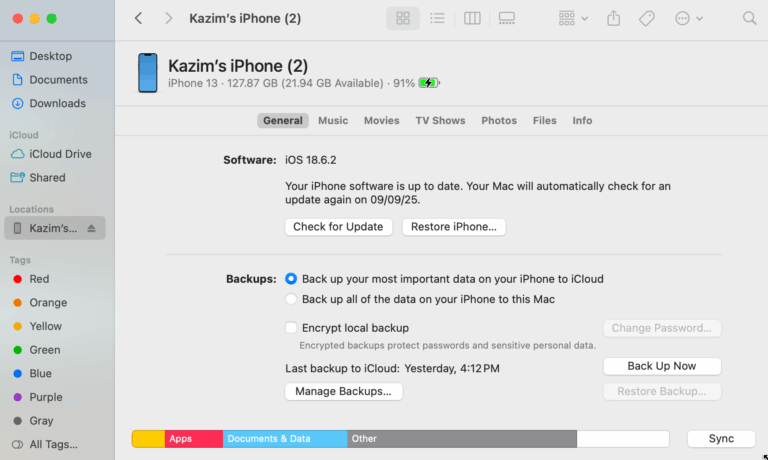Open the More actions ellipsis menu
This screenshot has height=460, width=768.
[689, 19]
